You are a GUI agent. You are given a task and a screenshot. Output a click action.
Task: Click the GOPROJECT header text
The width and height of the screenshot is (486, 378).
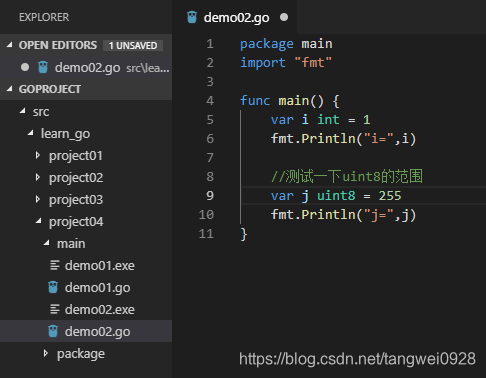[x=50, y=89]
